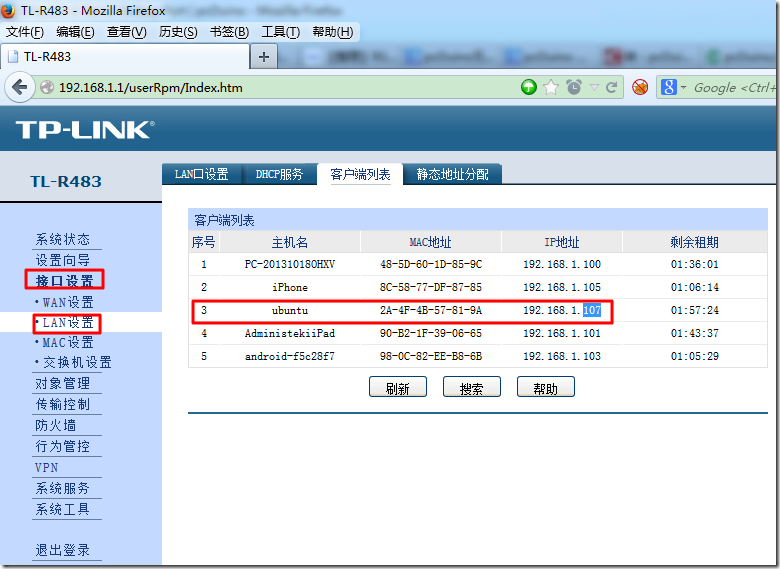
Task: Expand 行为管控 in the sidebar
Action: 63,446
